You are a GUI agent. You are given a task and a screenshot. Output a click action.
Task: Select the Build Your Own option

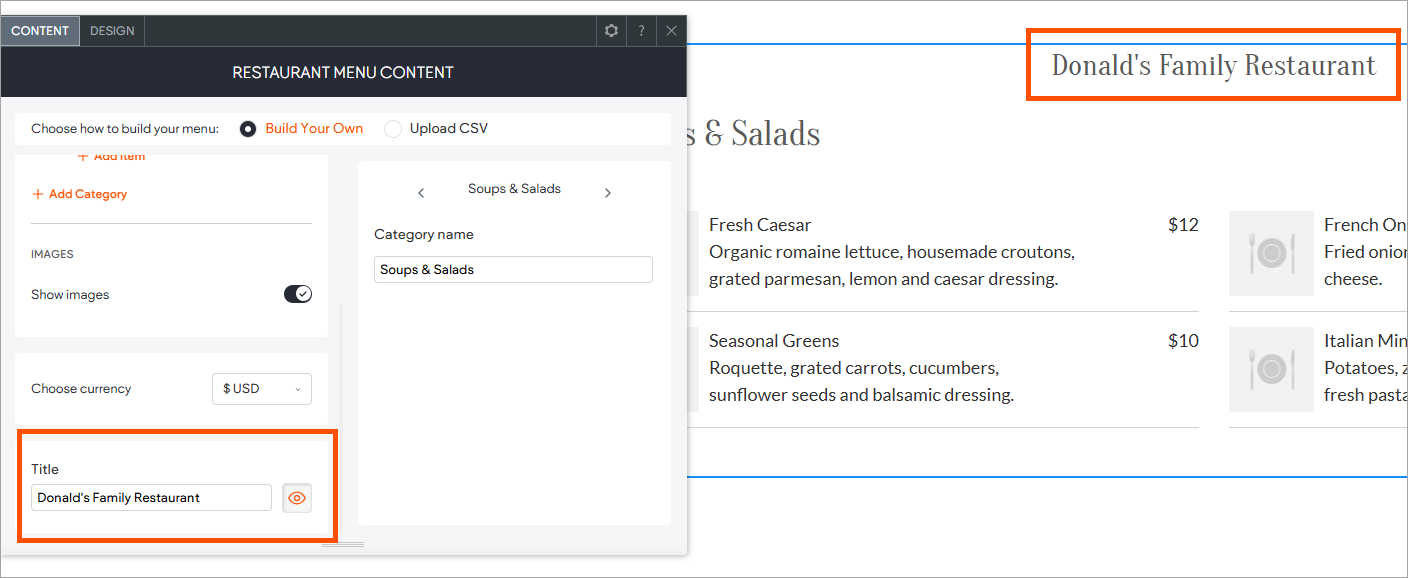point(248,129)
